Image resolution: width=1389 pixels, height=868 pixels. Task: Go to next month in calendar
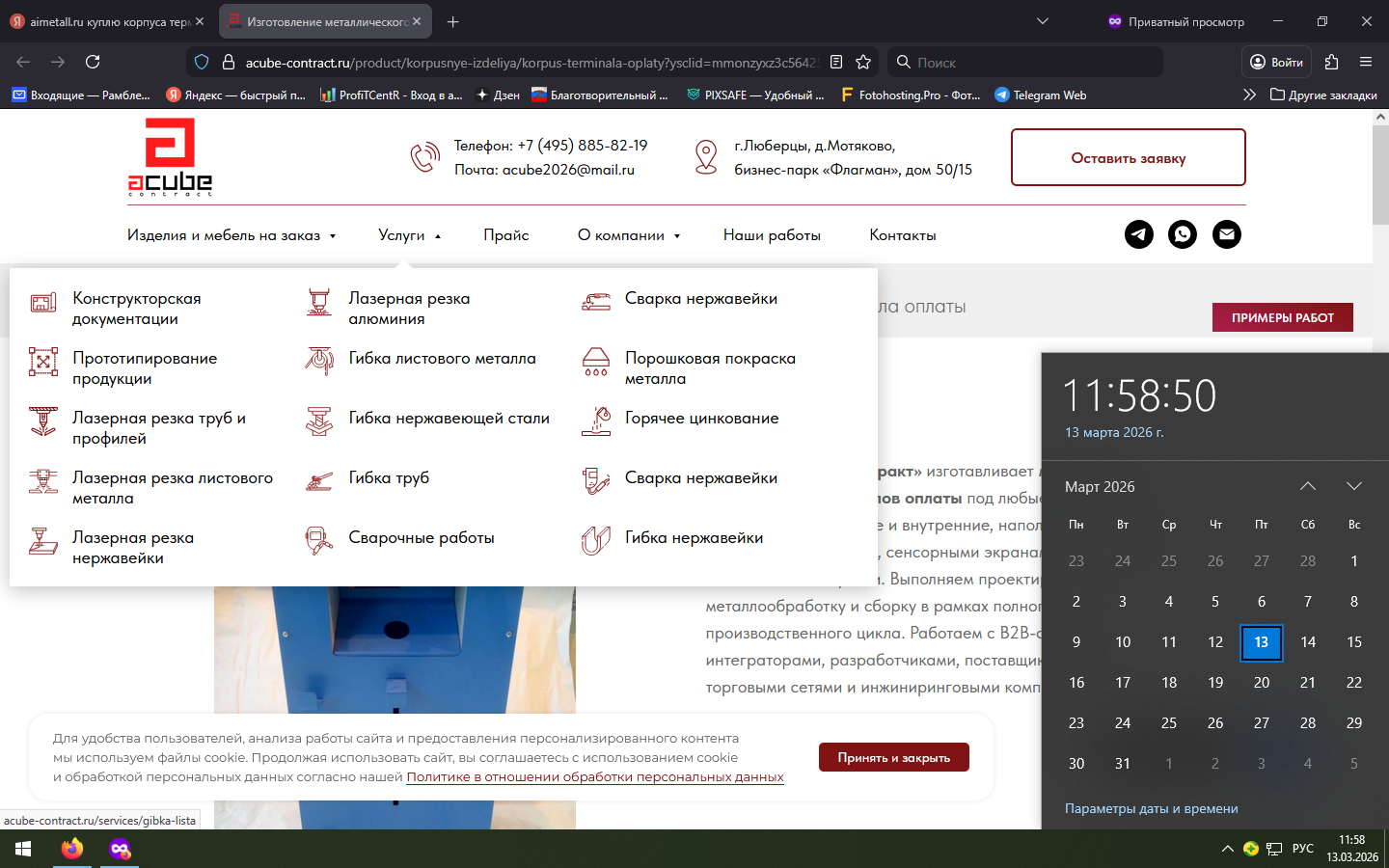coord(1354,486)
